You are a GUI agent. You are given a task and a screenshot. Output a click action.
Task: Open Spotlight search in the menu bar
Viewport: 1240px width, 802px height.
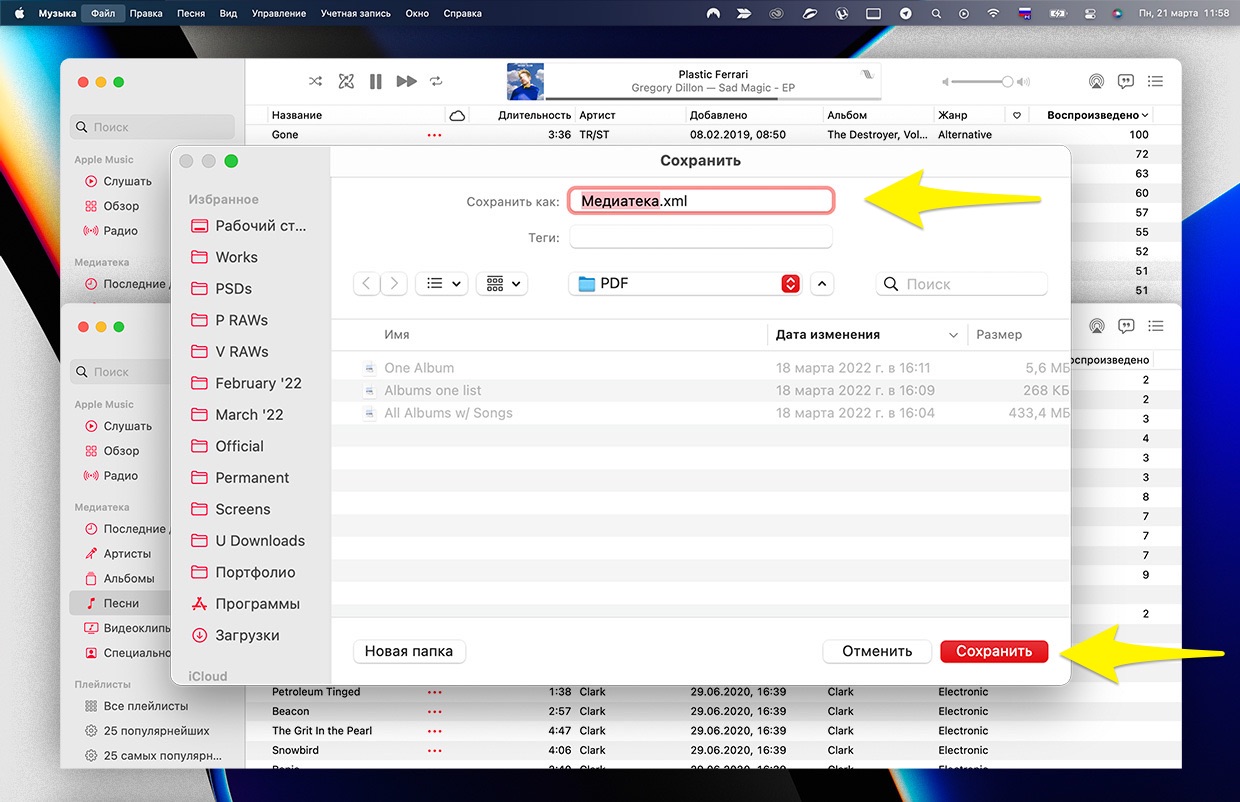(936, 13)
